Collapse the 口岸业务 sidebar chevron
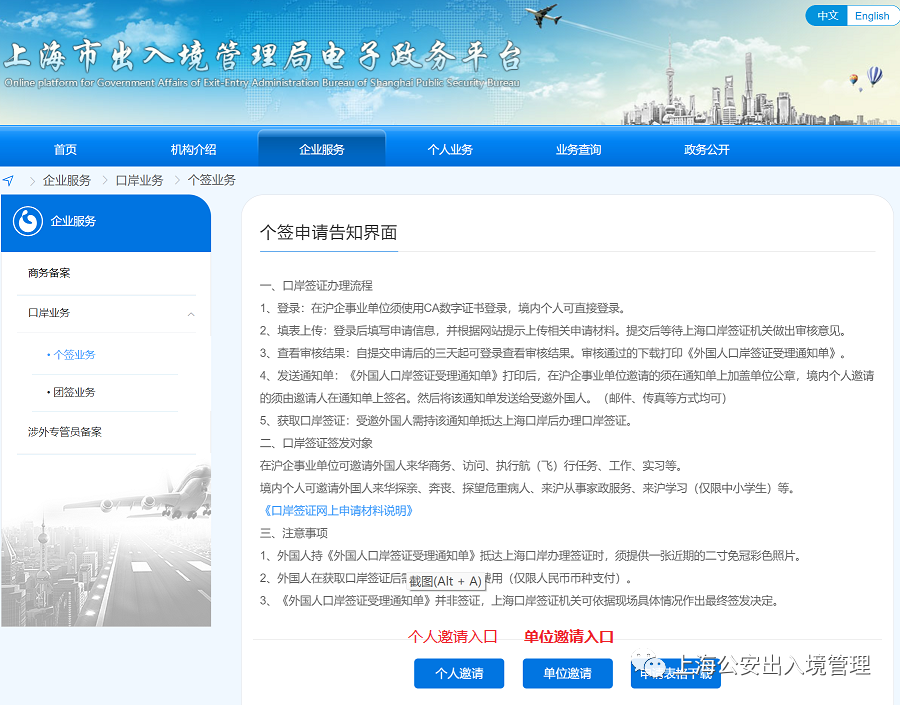900x705 pixels. [x=191, y=314]
